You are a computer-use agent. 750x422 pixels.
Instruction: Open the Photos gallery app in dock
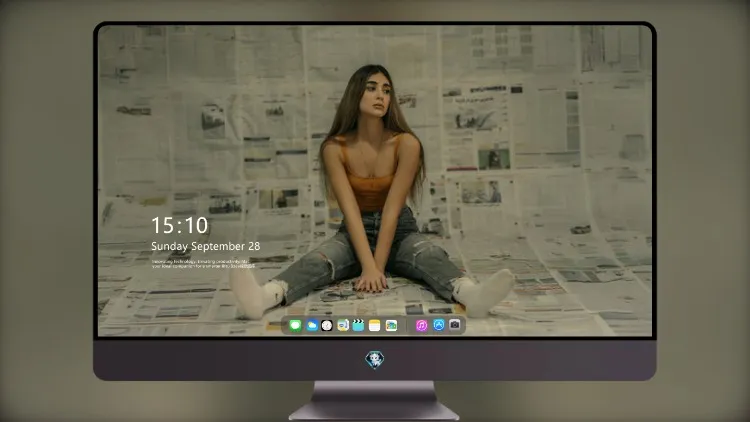(x=391, y=325)
